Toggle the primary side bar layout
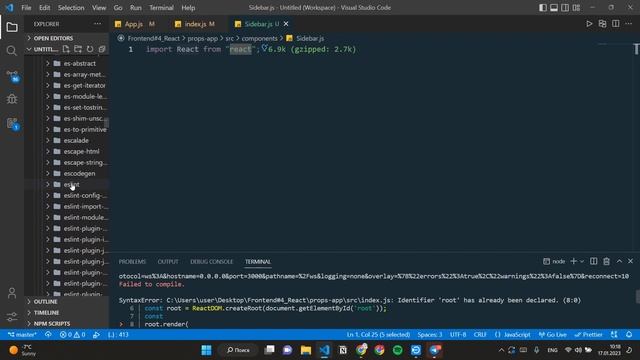 [543, 8]
